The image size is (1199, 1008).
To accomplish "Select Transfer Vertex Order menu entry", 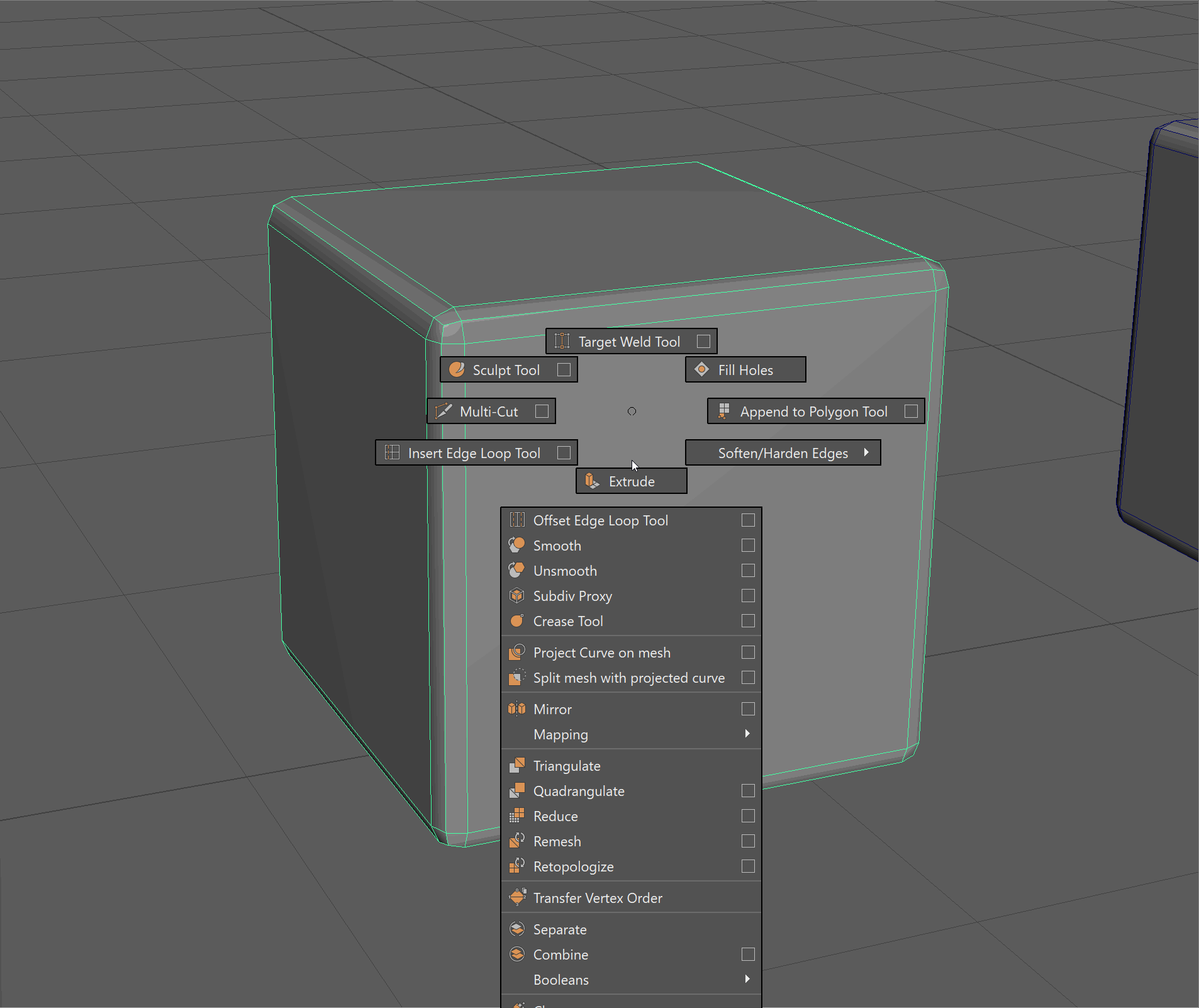I will (x=598, y=898).
